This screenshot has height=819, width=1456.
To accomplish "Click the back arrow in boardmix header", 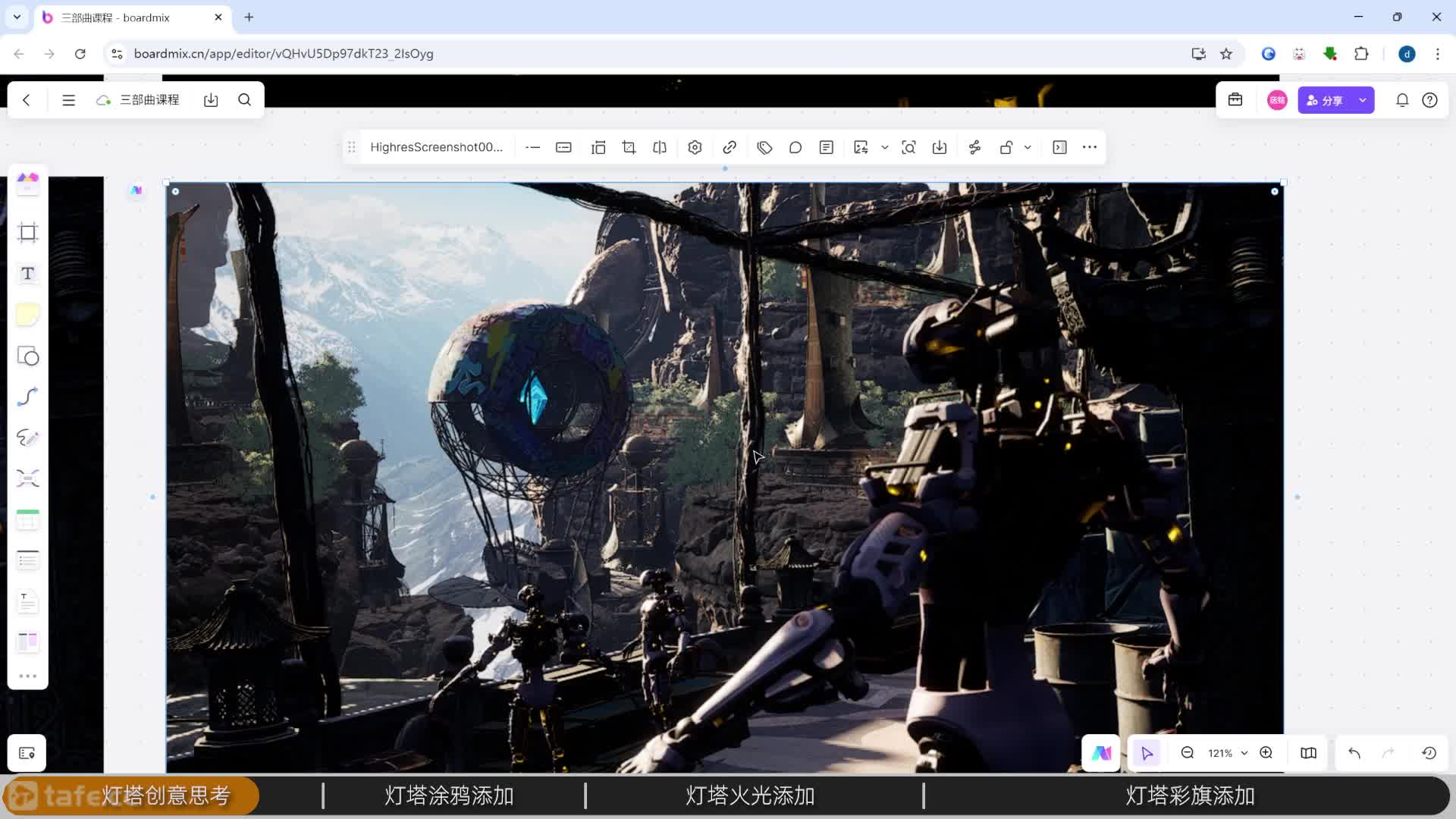I will pyautogui.click(x=27, y=100).
